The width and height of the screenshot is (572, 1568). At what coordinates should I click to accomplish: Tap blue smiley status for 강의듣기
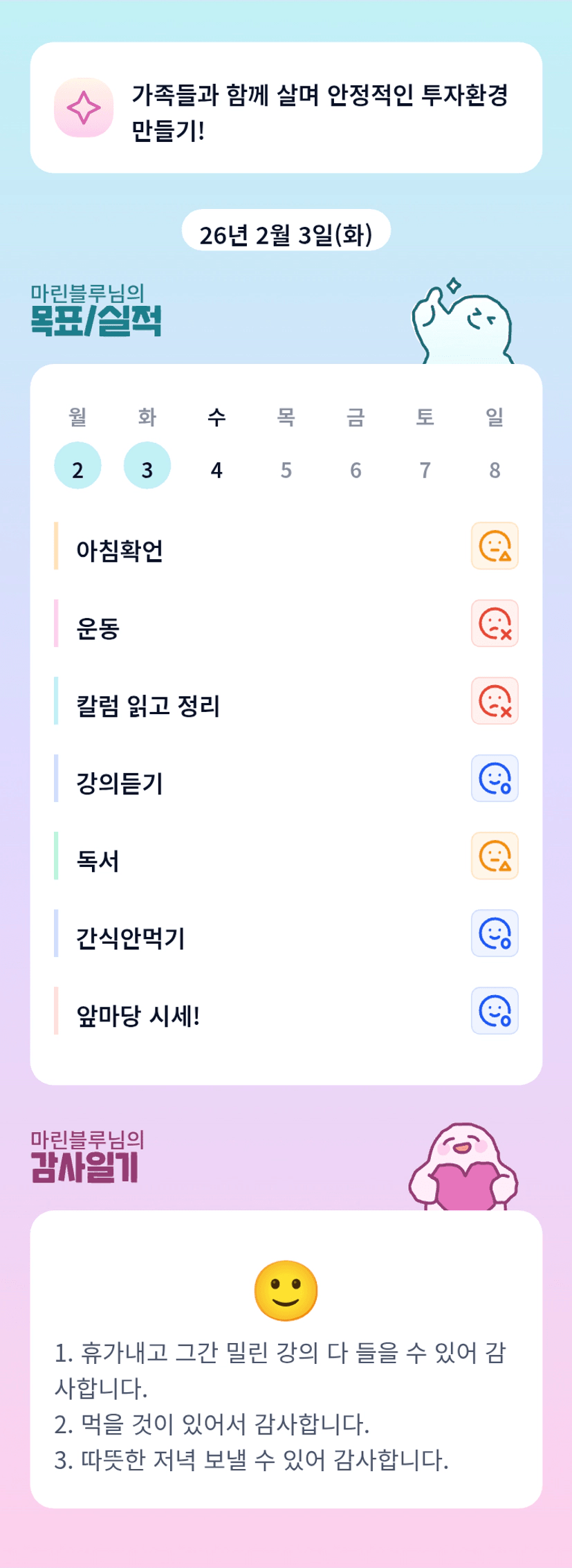(x=495, y=778)
